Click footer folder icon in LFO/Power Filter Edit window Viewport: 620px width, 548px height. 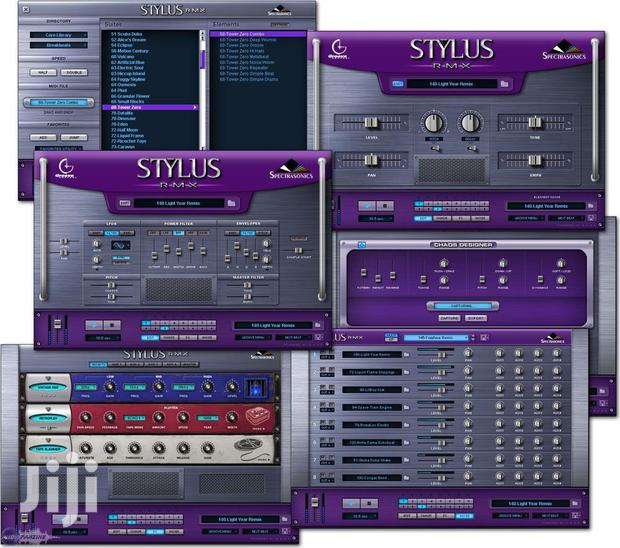point(318,325)
